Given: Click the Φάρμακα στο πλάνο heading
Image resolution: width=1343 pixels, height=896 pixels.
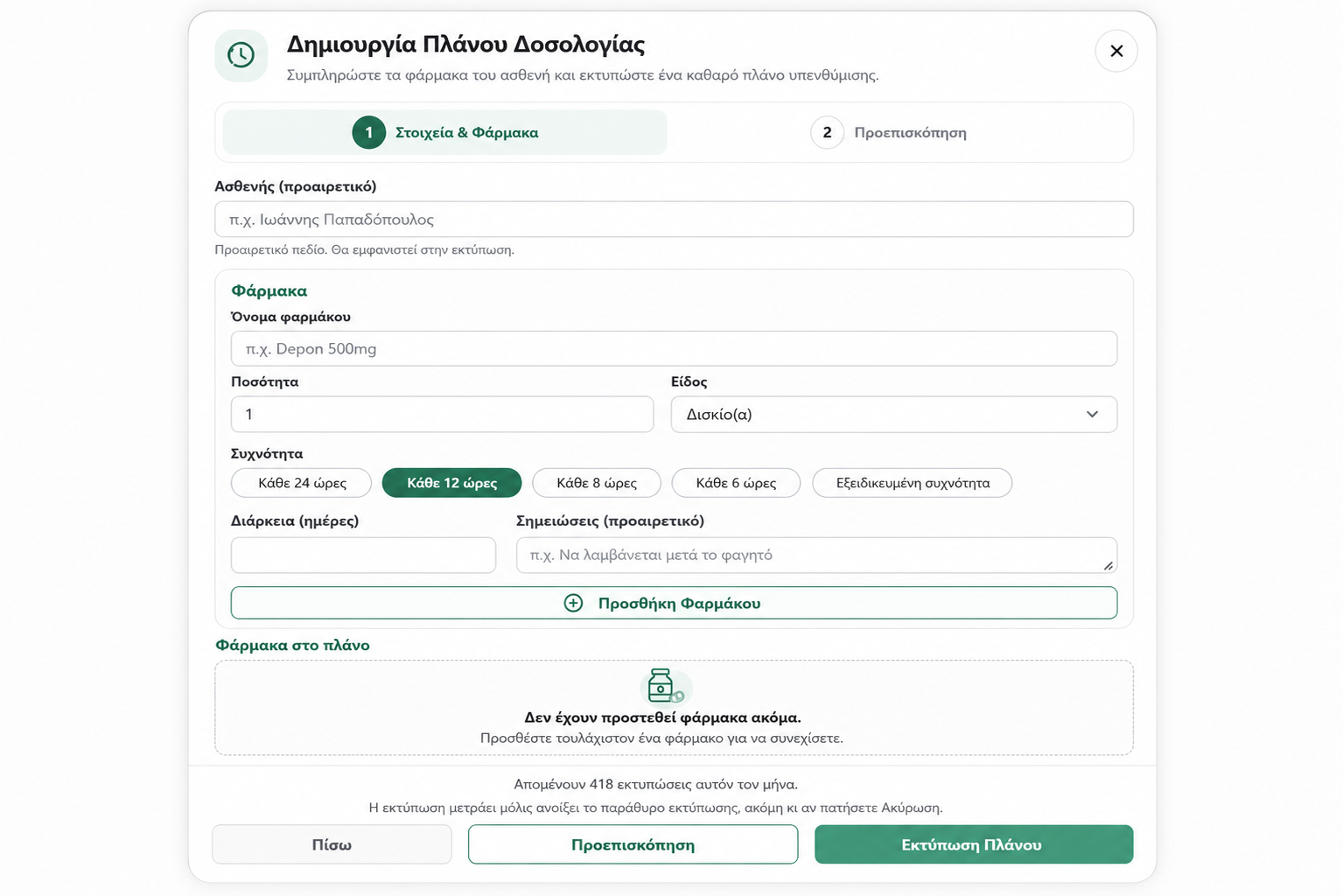Looking at the screenshot, I should pos(292,645).
